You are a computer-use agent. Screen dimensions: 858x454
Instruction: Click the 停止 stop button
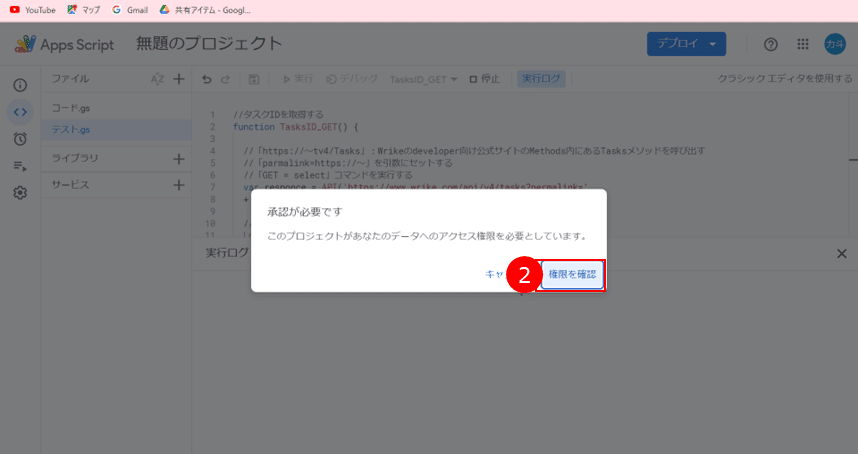tap(485, 79)
